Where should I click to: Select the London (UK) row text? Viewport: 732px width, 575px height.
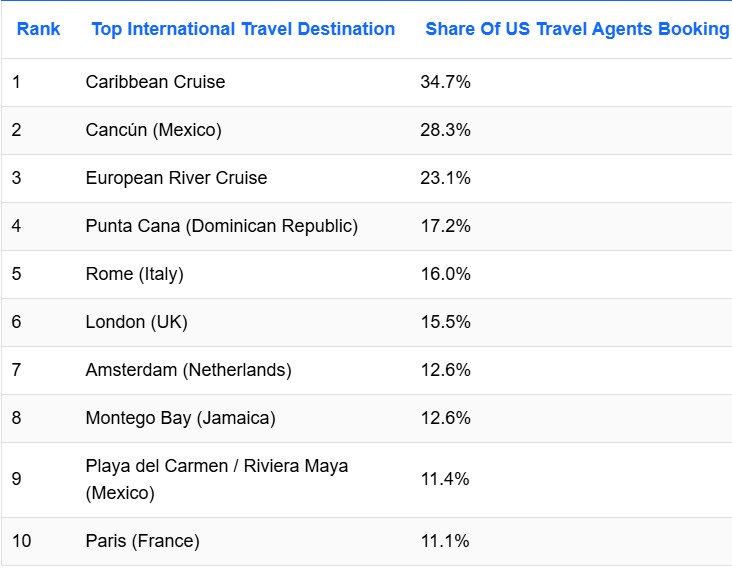[136, 322]
